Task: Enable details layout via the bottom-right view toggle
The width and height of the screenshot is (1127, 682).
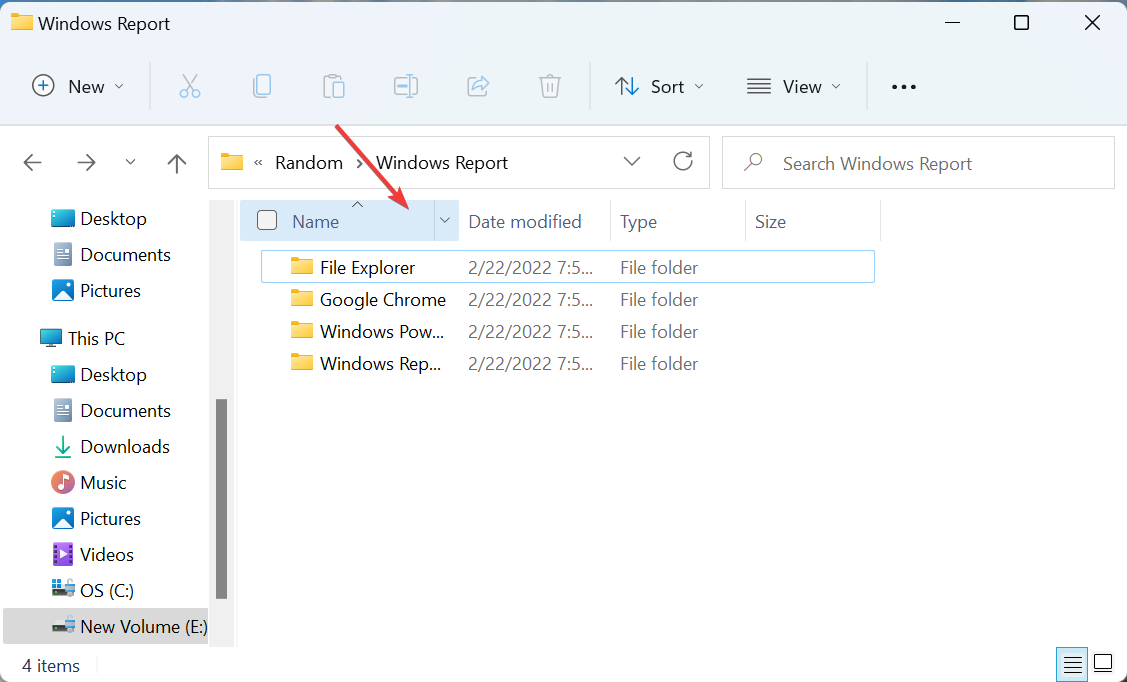Action: [x=1072, y=663]
